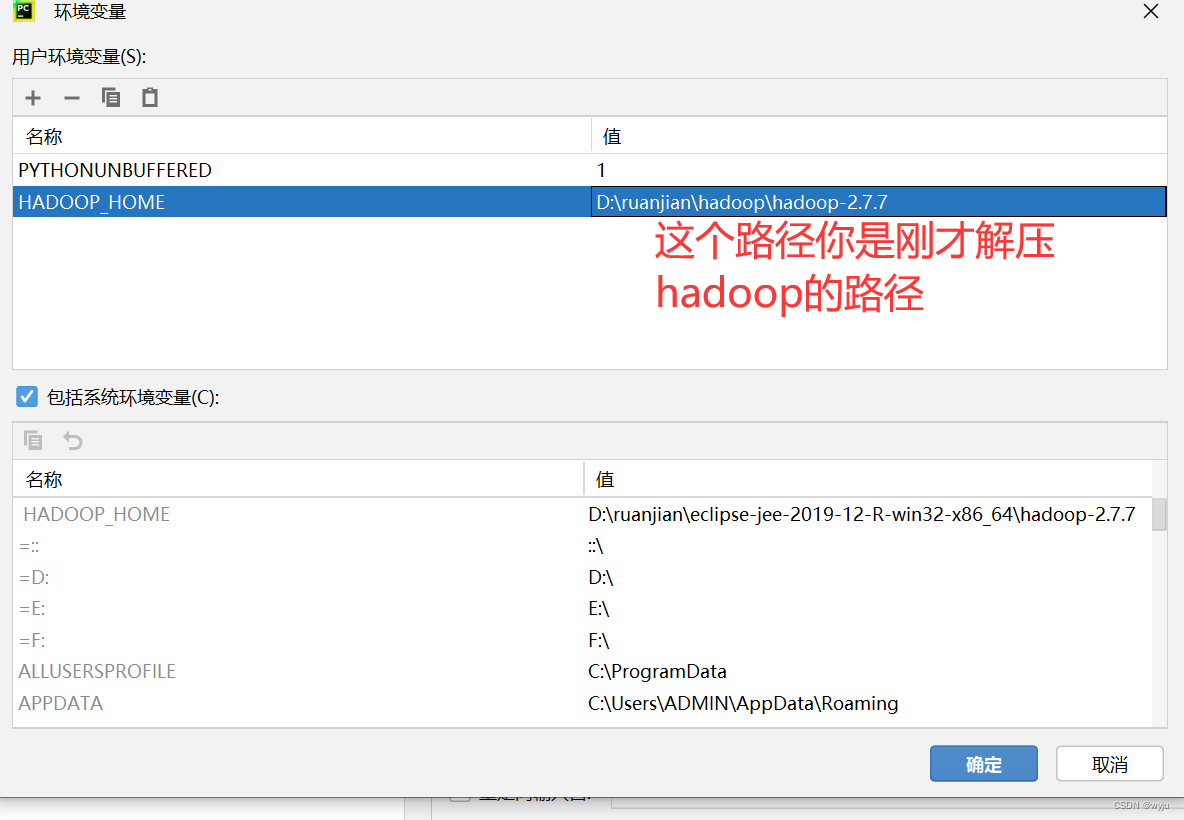The height and width of the screenshot is (820, 1184).
Task: Click the remove variable minus icon
Action: click(x=72, y=97)
